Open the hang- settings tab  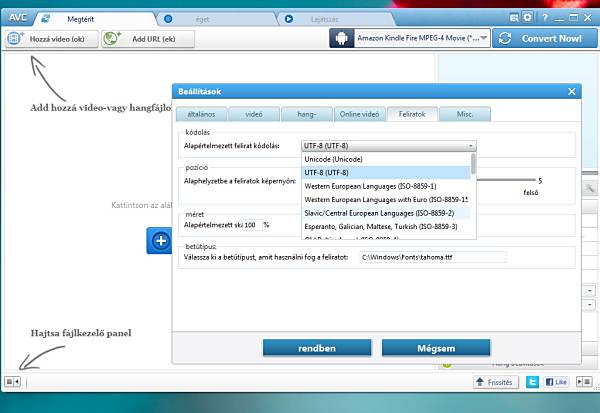pyautogui.click(x=307, y=114)
